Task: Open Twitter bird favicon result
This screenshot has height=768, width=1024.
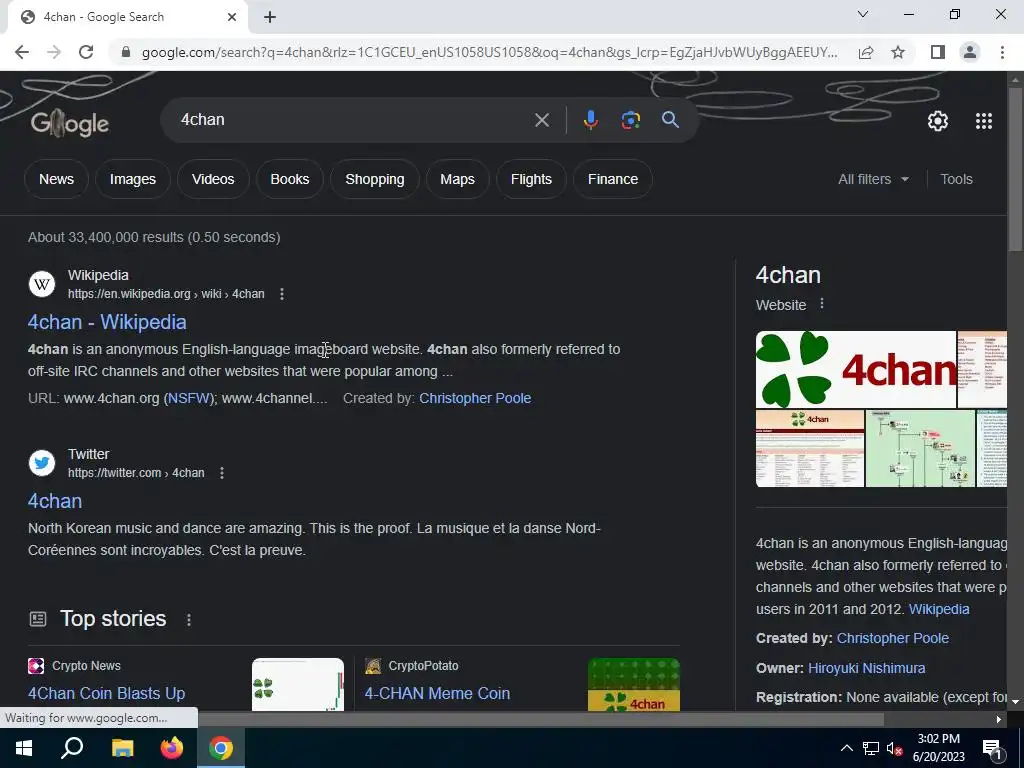Action: pos(42,463)
